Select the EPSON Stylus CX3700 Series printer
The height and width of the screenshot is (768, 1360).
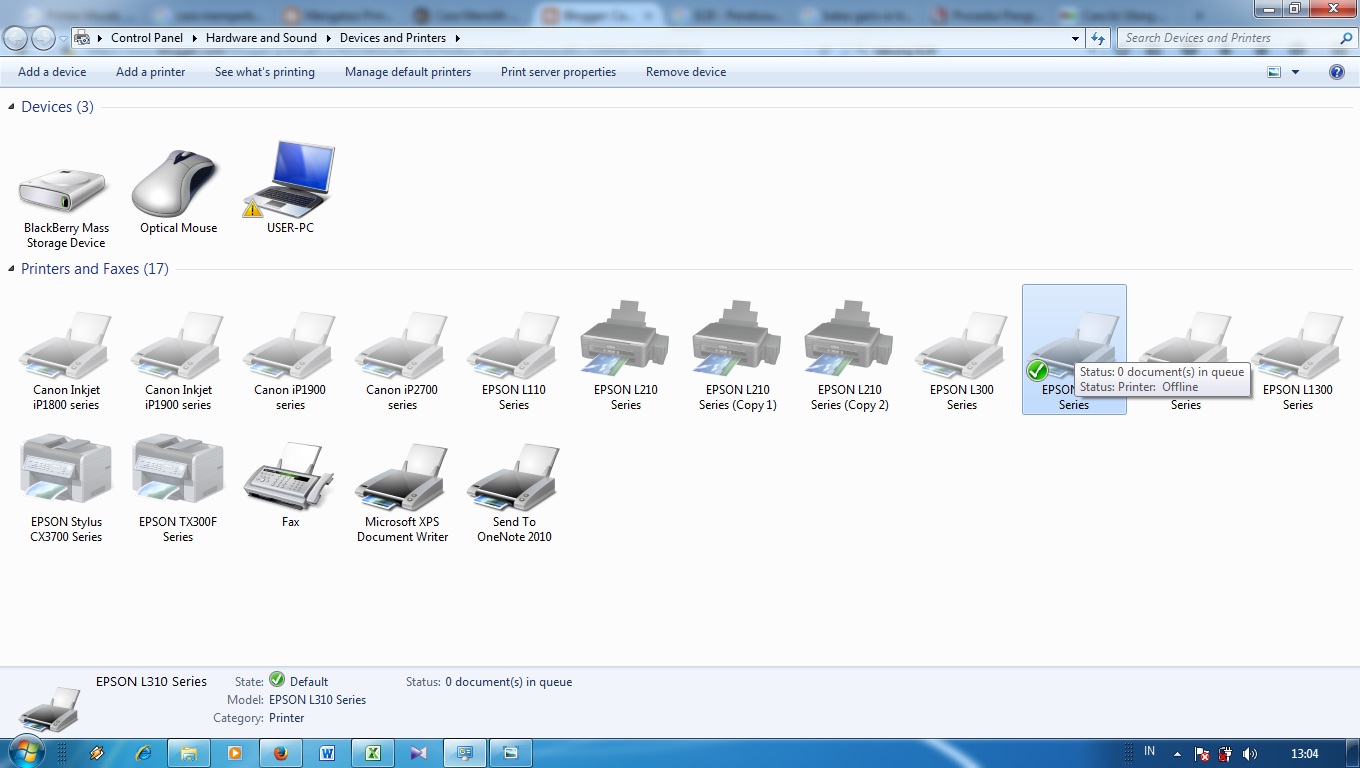click(66, 490)
